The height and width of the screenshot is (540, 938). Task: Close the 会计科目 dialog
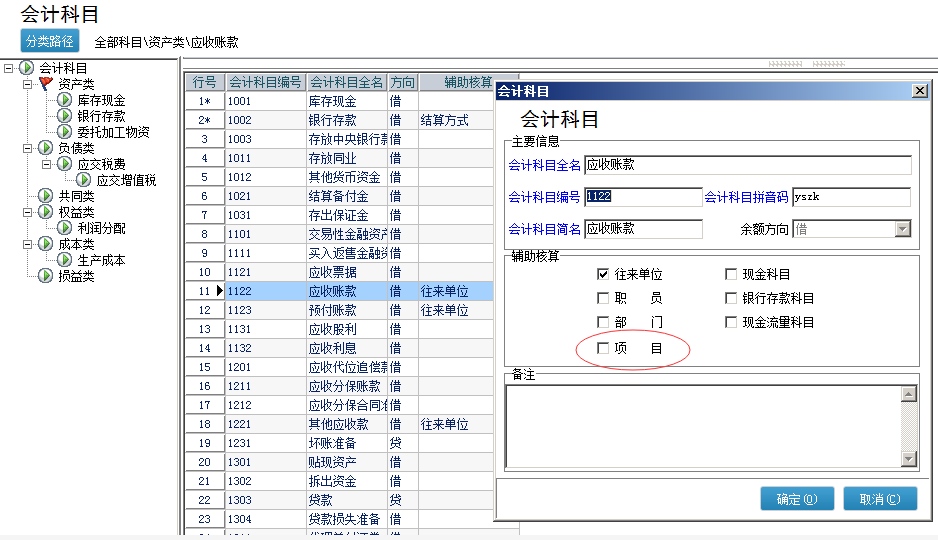click(919, 90)
